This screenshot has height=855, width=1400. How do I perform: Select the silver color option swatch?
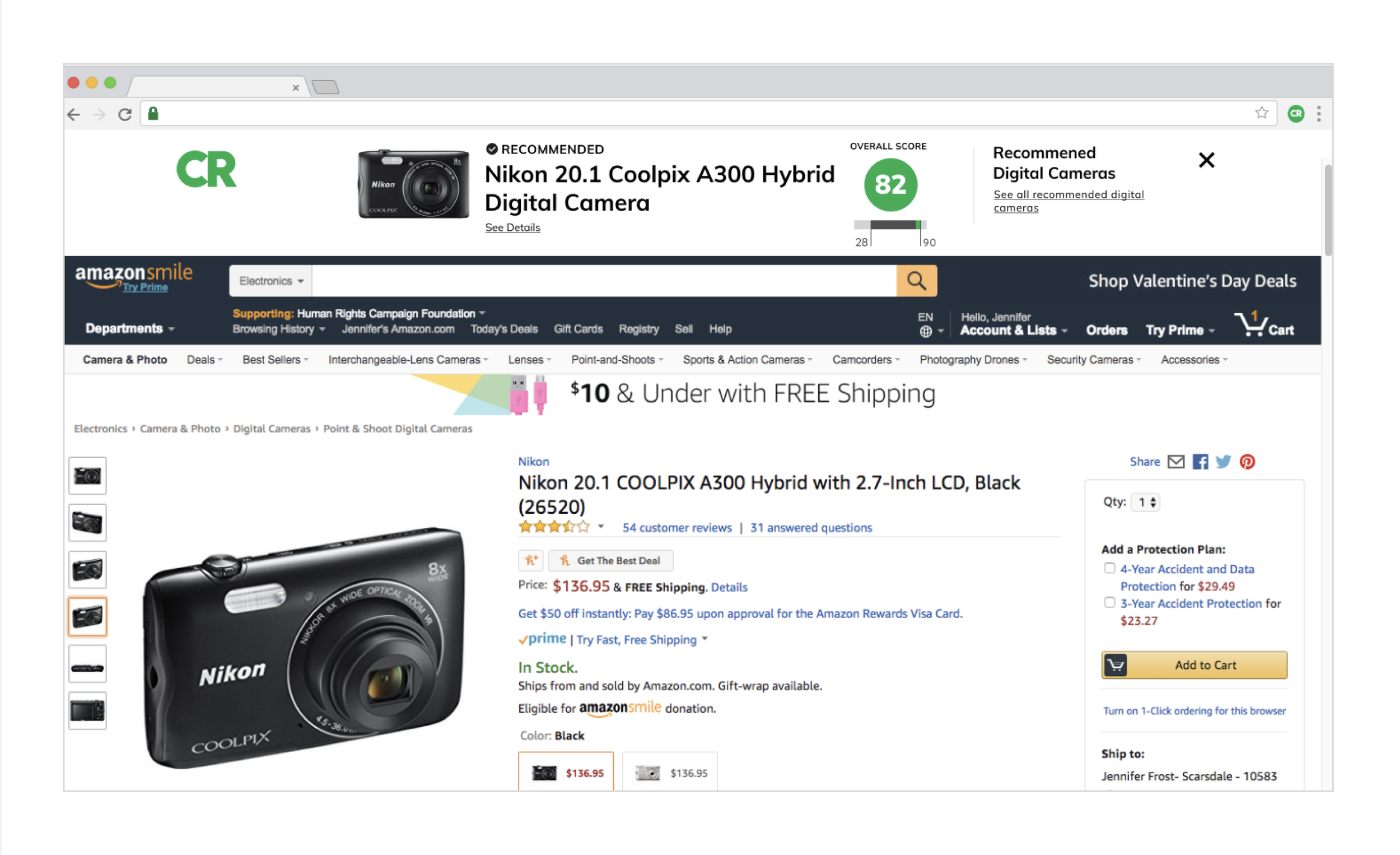pyautogui.click(x=669, y=772)
